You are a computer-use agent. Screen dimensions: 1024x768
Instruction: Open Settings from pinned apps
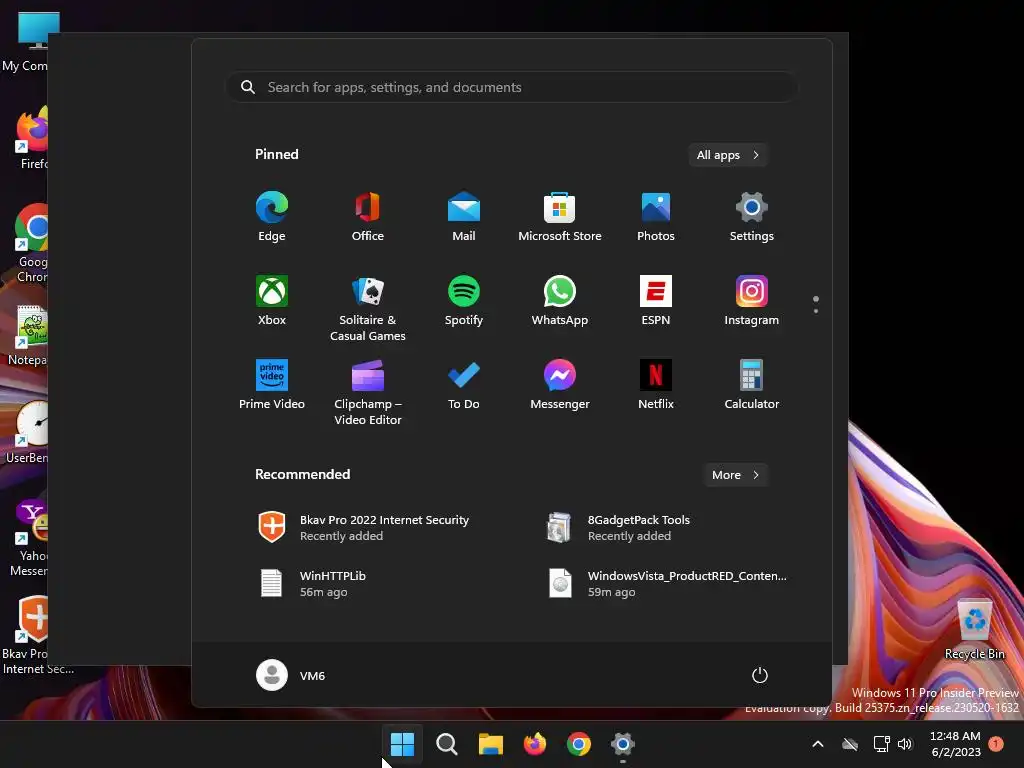[752, 216]
